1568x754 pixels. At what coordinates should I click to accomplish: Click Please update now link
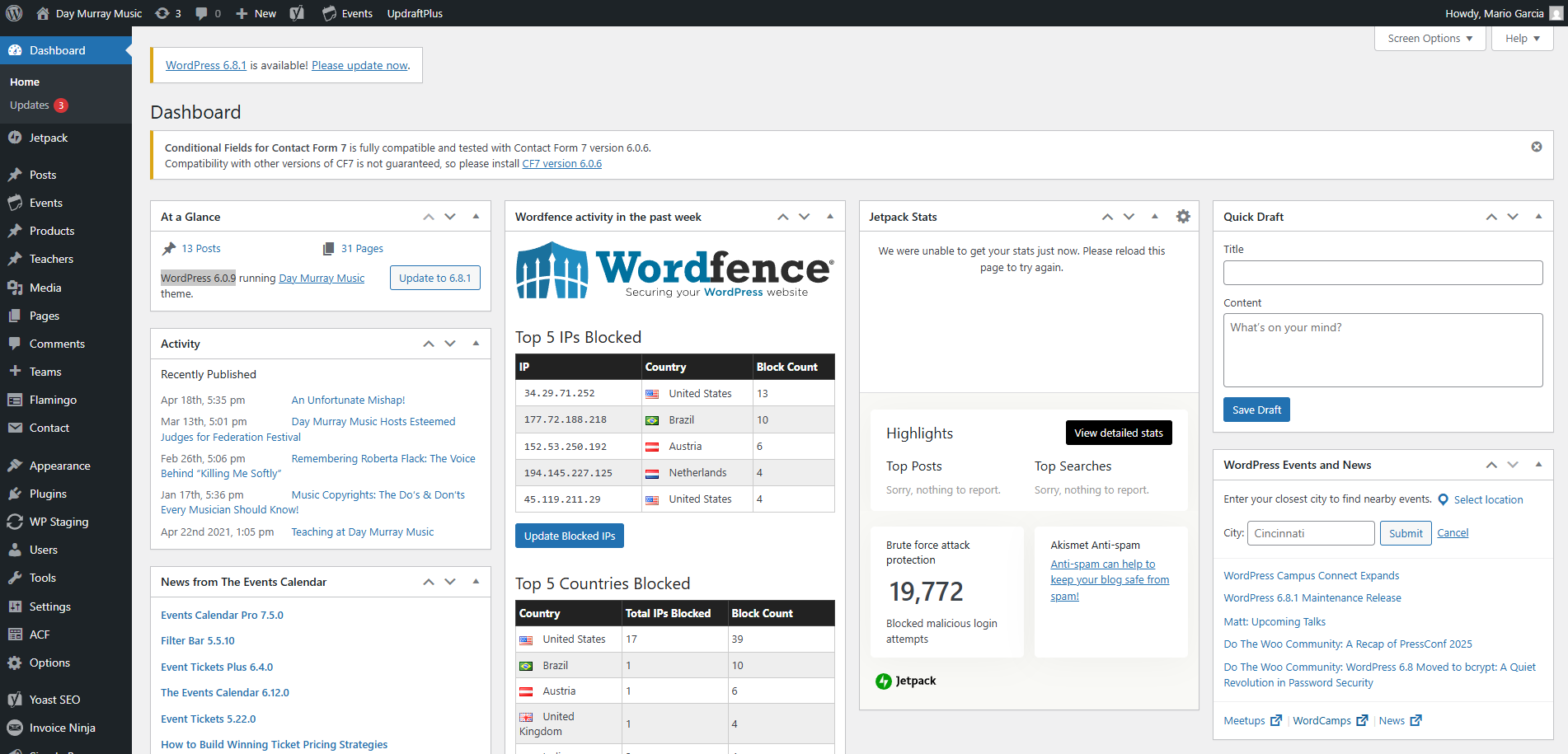click(x=359, y=65)
